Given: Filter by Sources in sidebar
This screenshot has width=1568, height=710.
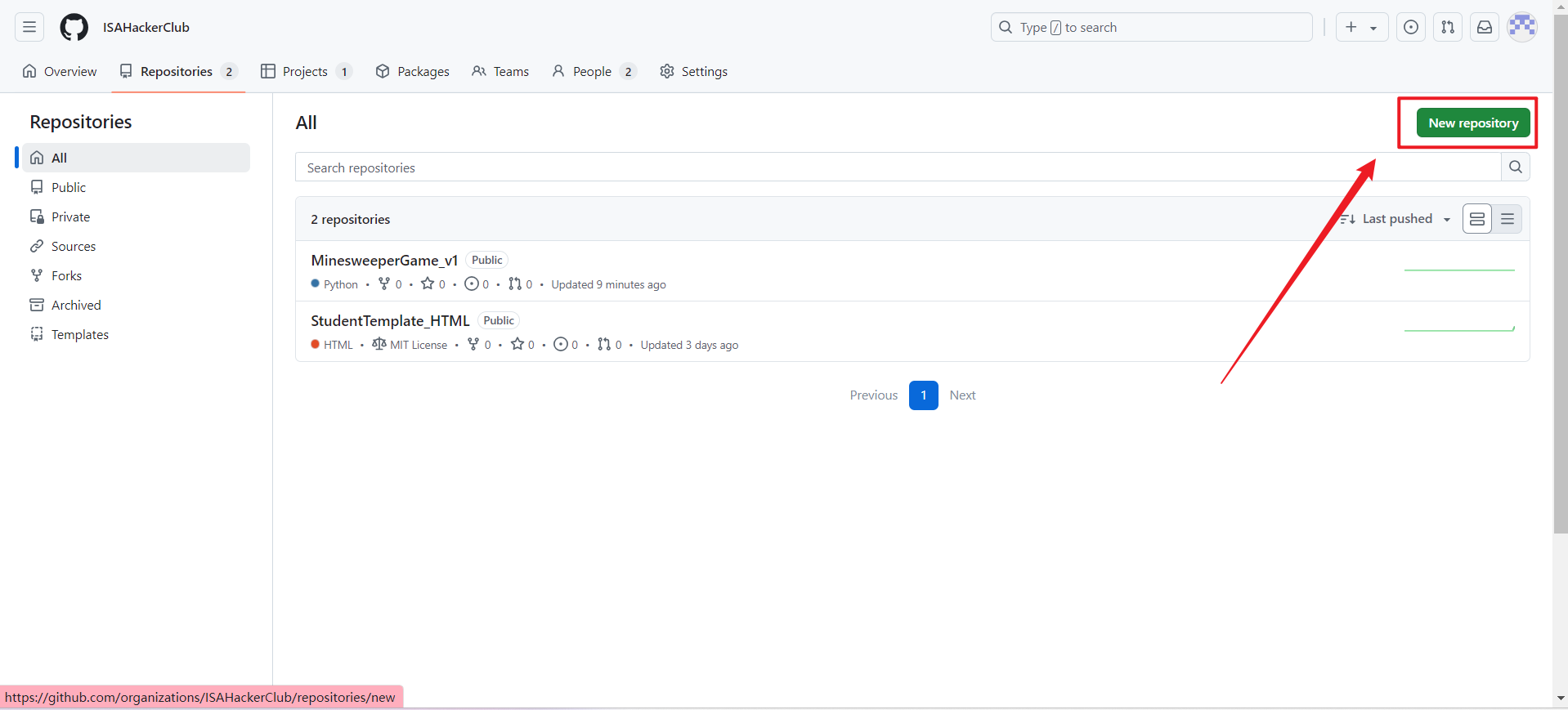Looking at the screenshot, I should pyautogui.click(x=136, y=246).
